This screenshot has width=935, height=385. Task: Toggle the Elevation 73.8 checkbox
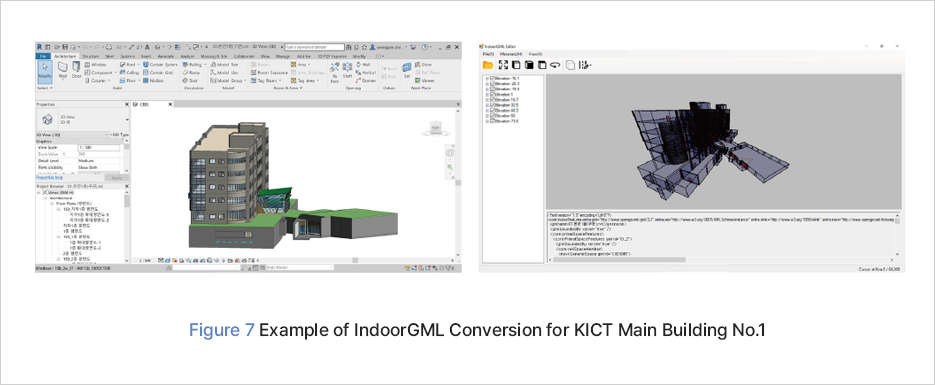[493, 121]
